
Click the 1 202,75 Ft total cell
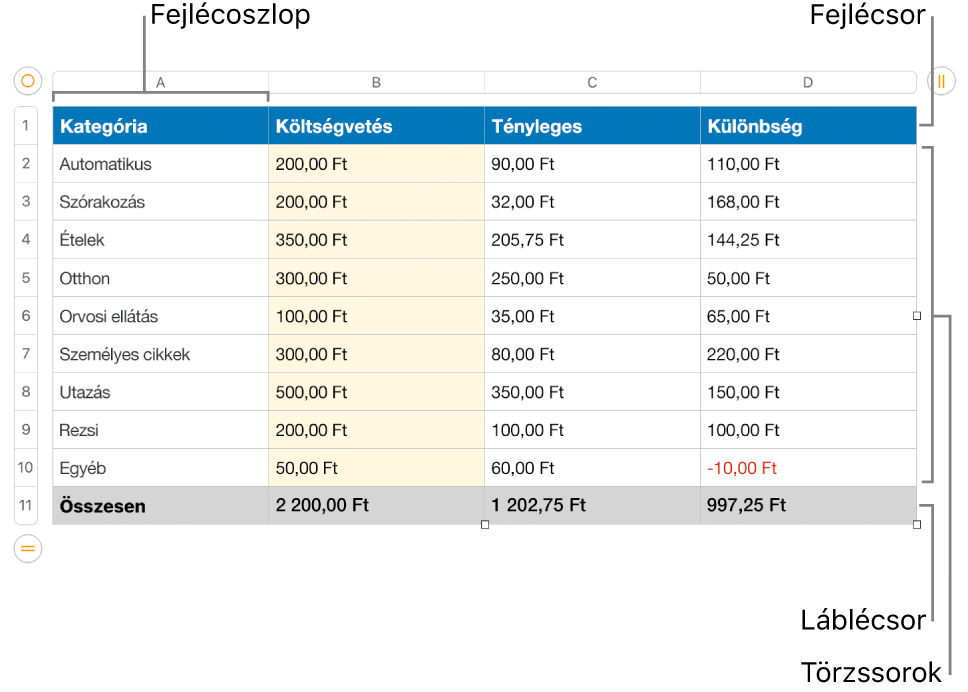593,506
